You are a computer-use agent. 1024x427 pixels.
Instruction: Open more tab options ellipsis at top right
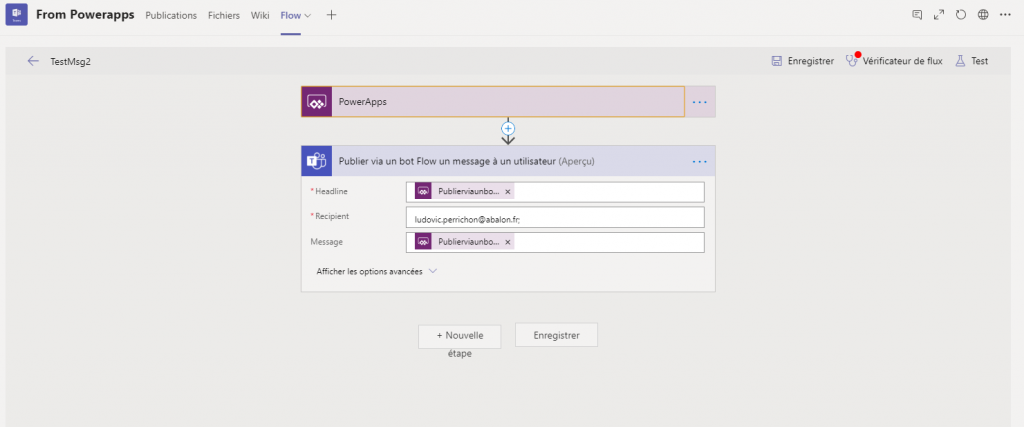1005,15
